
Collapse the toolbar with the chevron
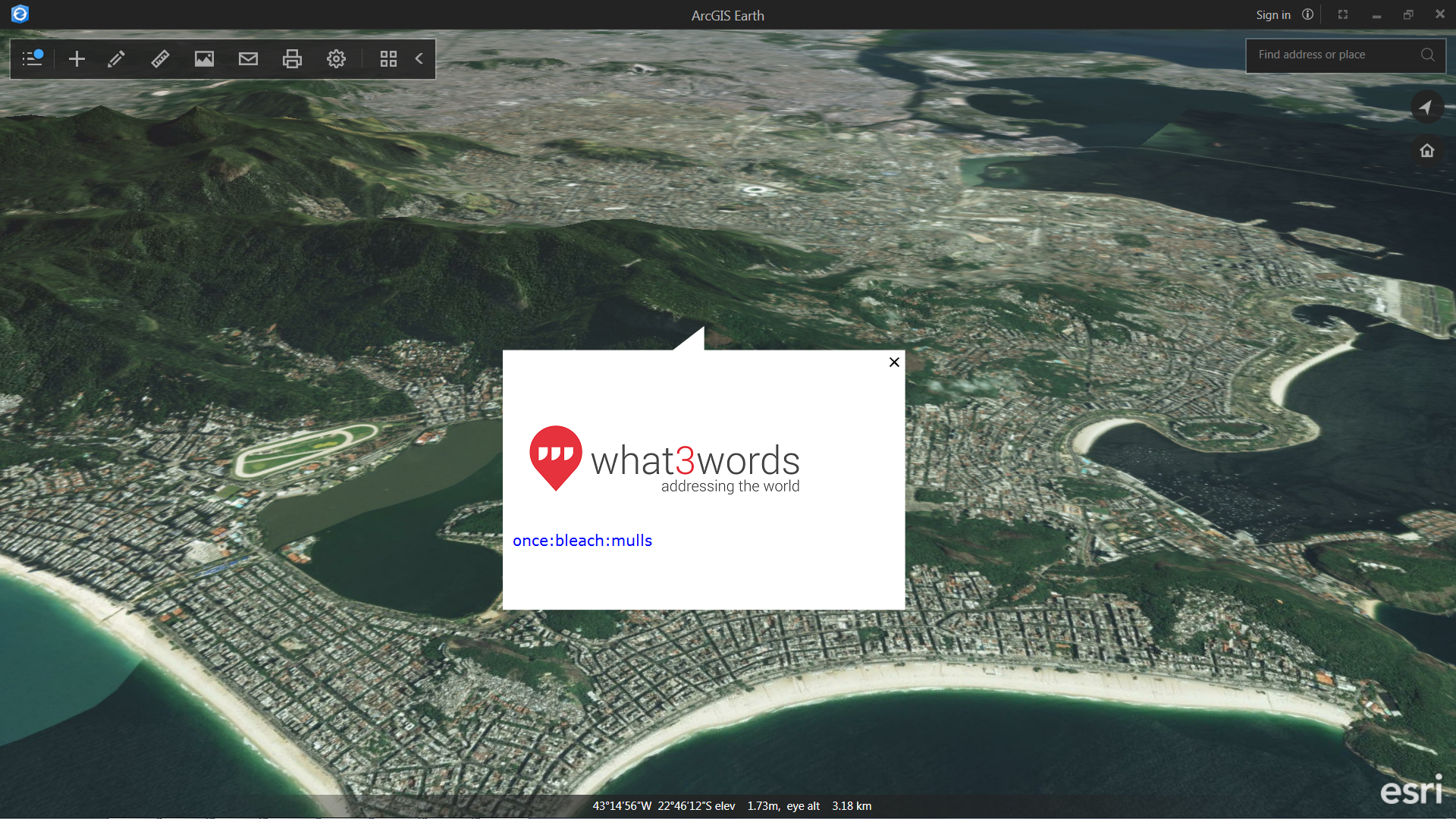pos(419,58)
